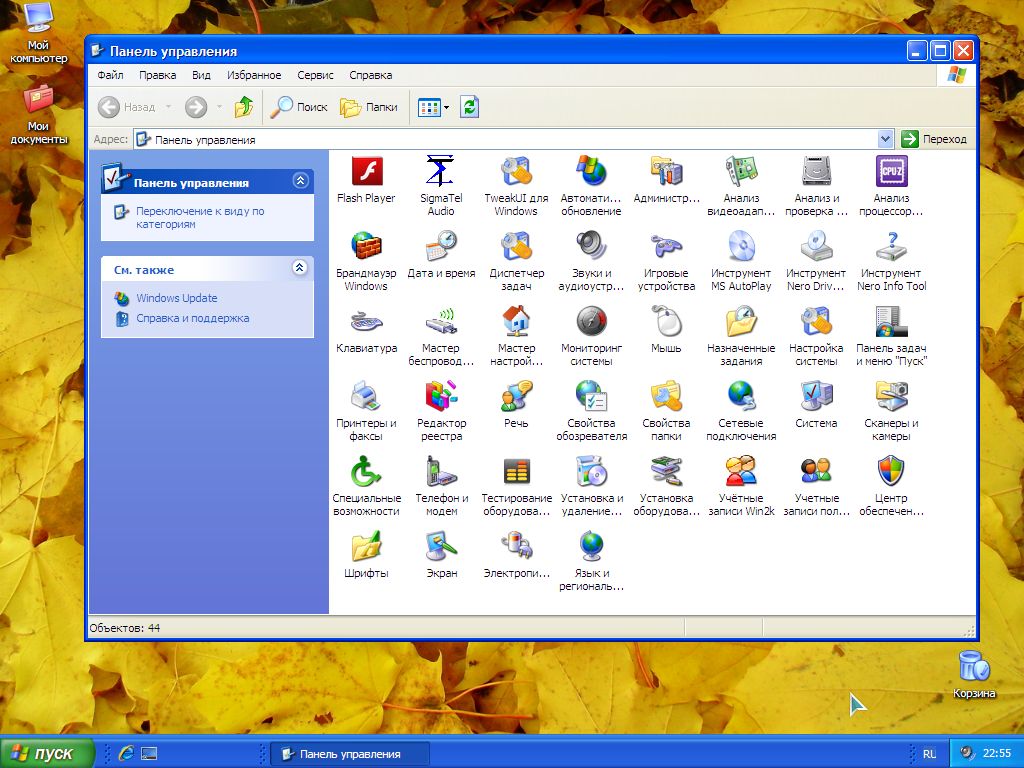Click the Windows Update link
The image size is (1024, 768).
(x=176, y=298)
